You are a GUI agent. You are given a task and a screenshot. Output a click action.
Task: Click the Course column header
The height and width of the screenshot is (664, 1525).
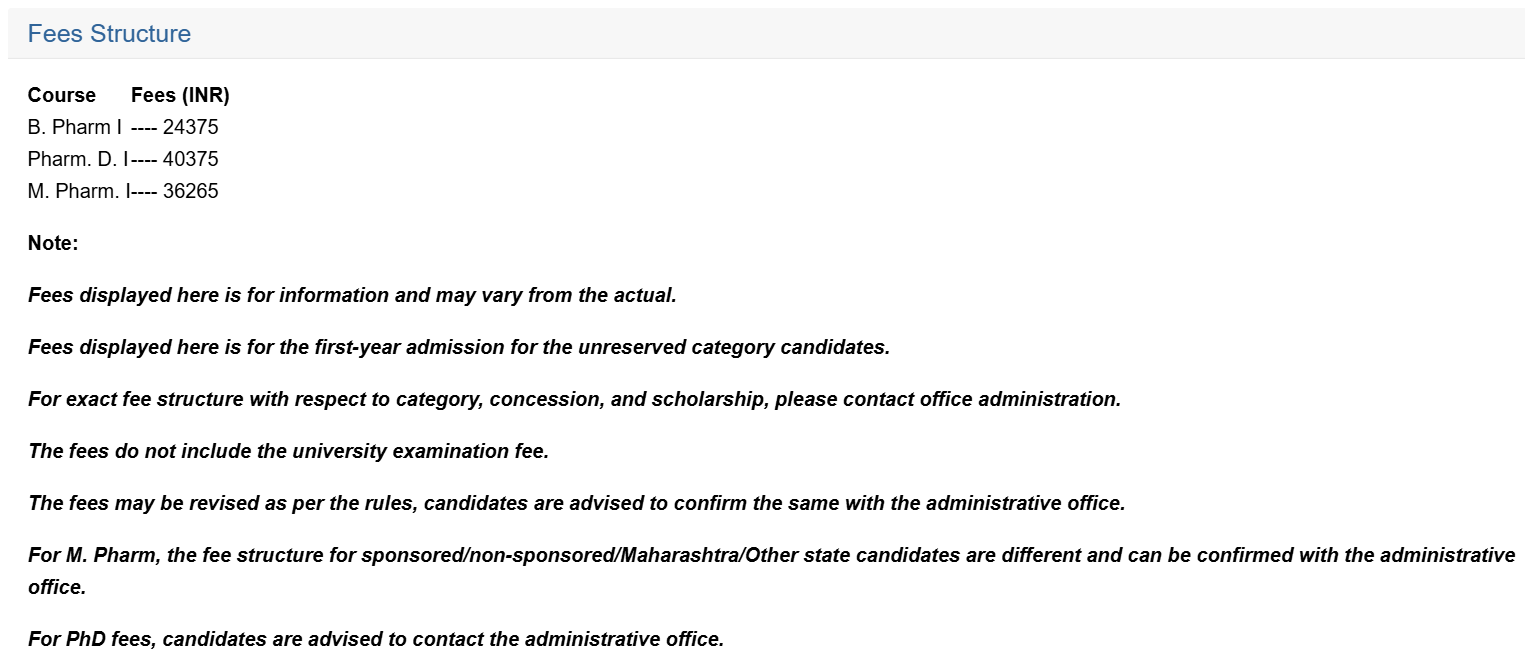click(62, 95)
